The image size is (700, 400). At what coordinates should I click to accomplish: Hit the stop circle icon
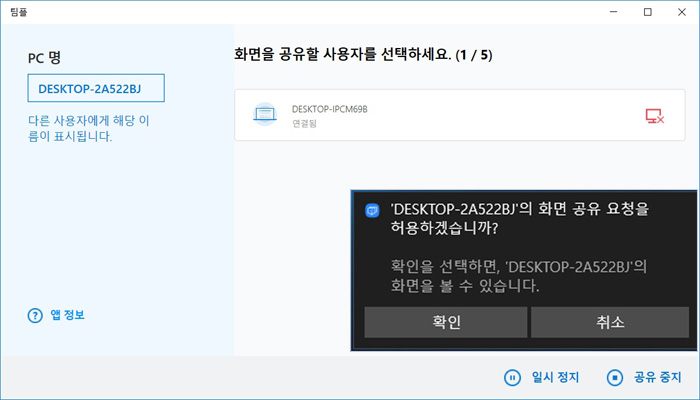click(x=614, y=378)
